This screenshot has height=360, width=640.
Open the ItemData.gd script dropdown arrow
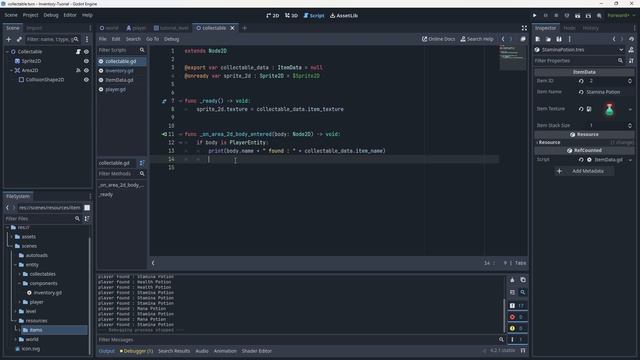point(630,160)
